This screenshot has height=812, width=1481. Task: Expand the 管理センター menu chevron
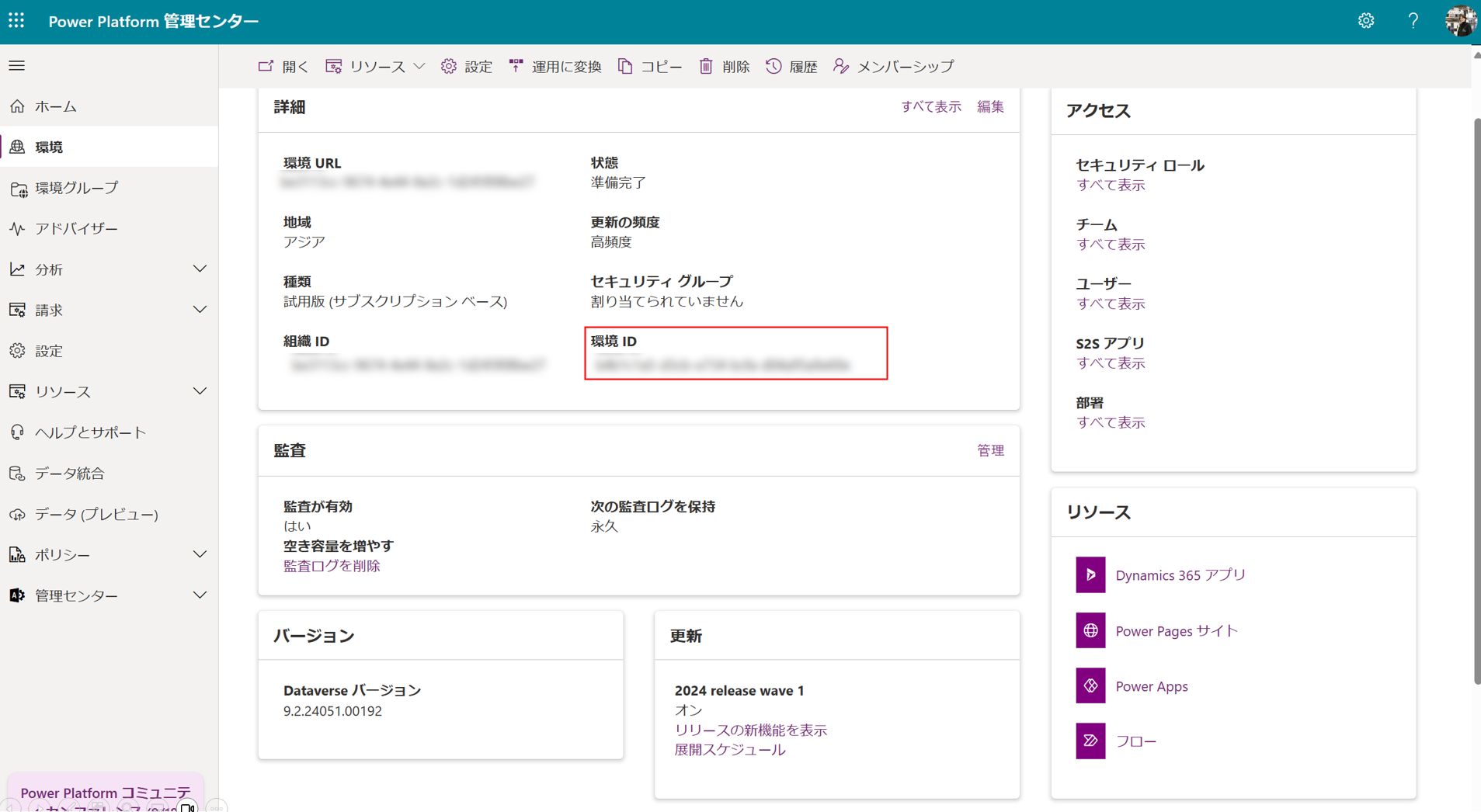point(200,595)
